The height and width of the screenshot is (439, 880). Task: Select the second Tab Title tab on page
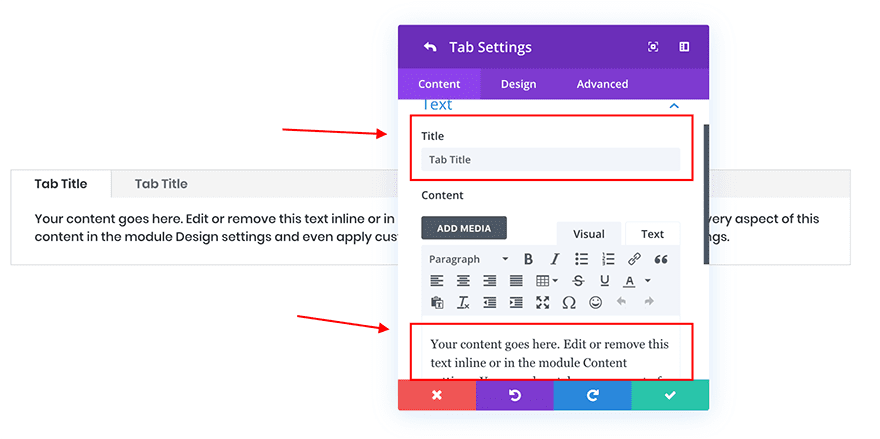tap(161, 184)
